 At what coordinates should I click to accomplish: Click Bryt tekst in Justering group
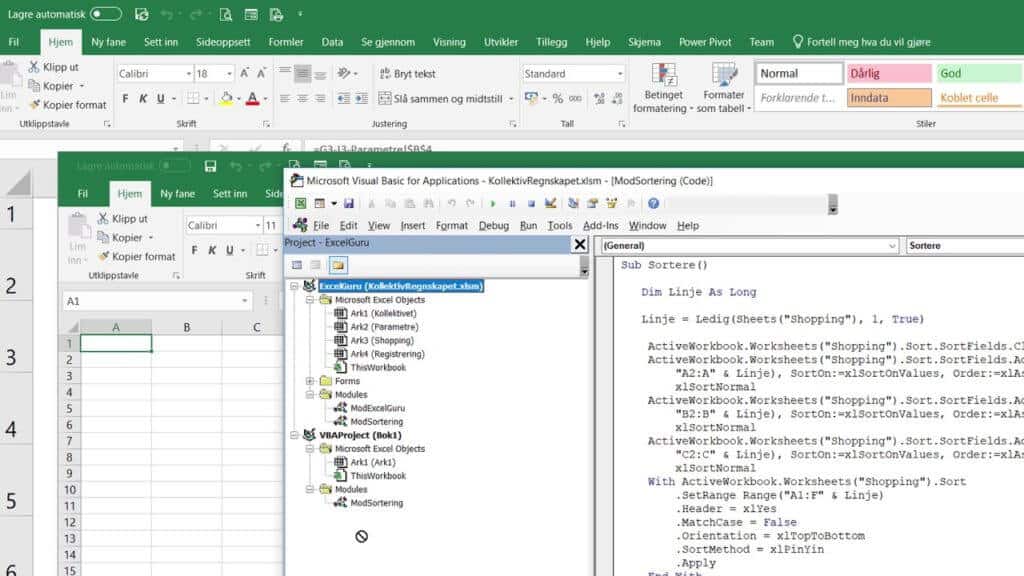pos(408,74)
